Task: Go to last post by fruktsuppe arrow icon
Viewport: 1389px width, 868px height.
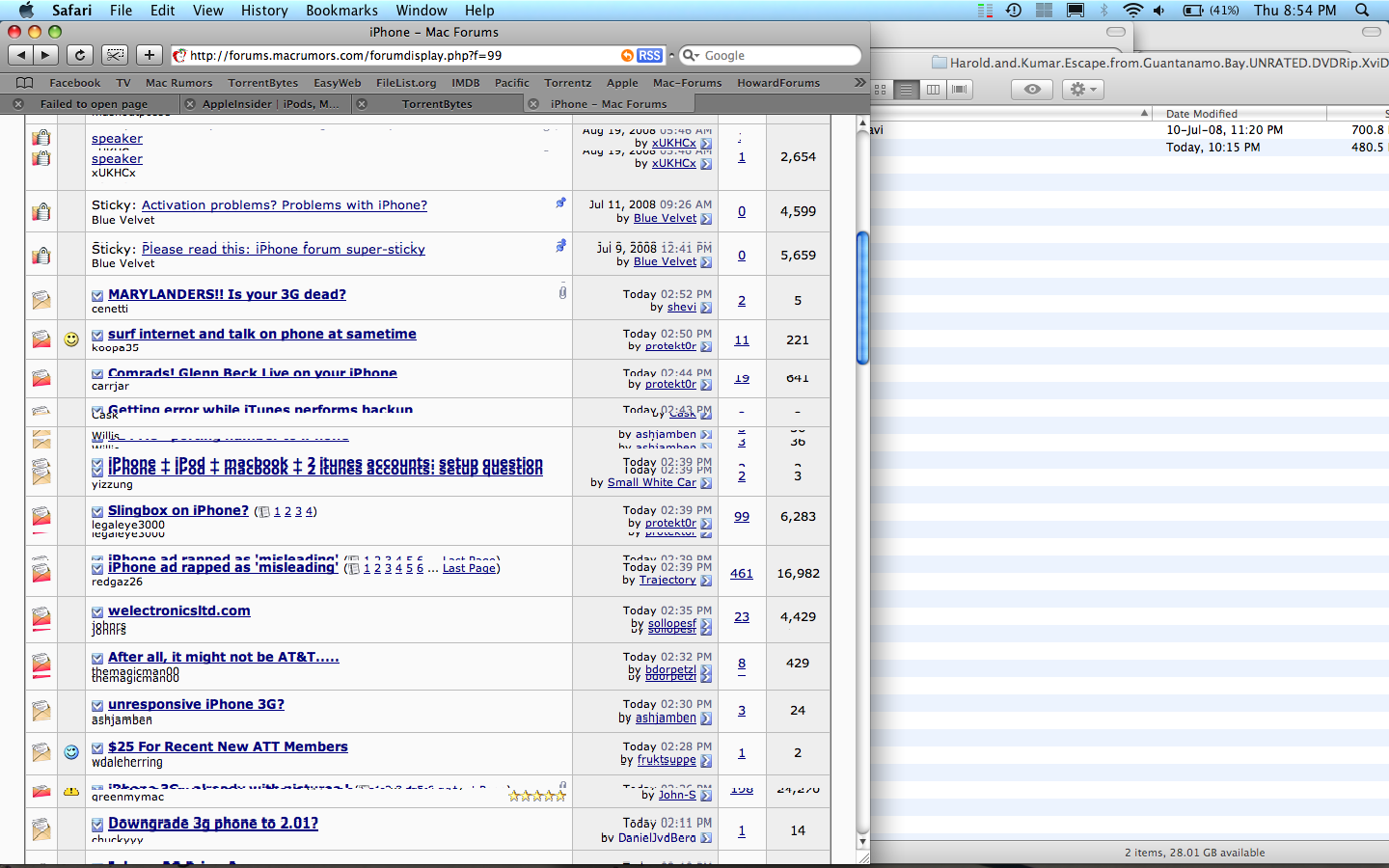Action: 706,761
